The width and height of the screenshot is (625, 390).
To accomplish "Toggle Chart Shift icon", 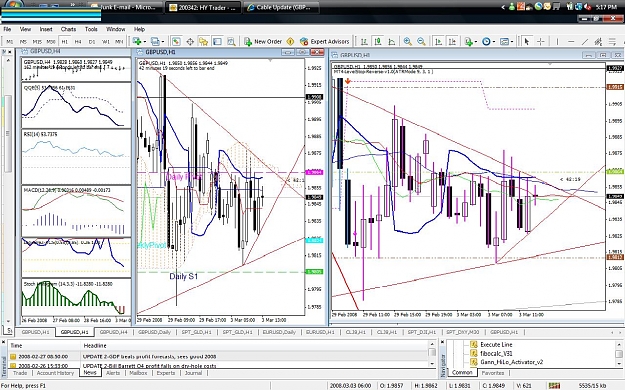I will click(x=452, y=41).
